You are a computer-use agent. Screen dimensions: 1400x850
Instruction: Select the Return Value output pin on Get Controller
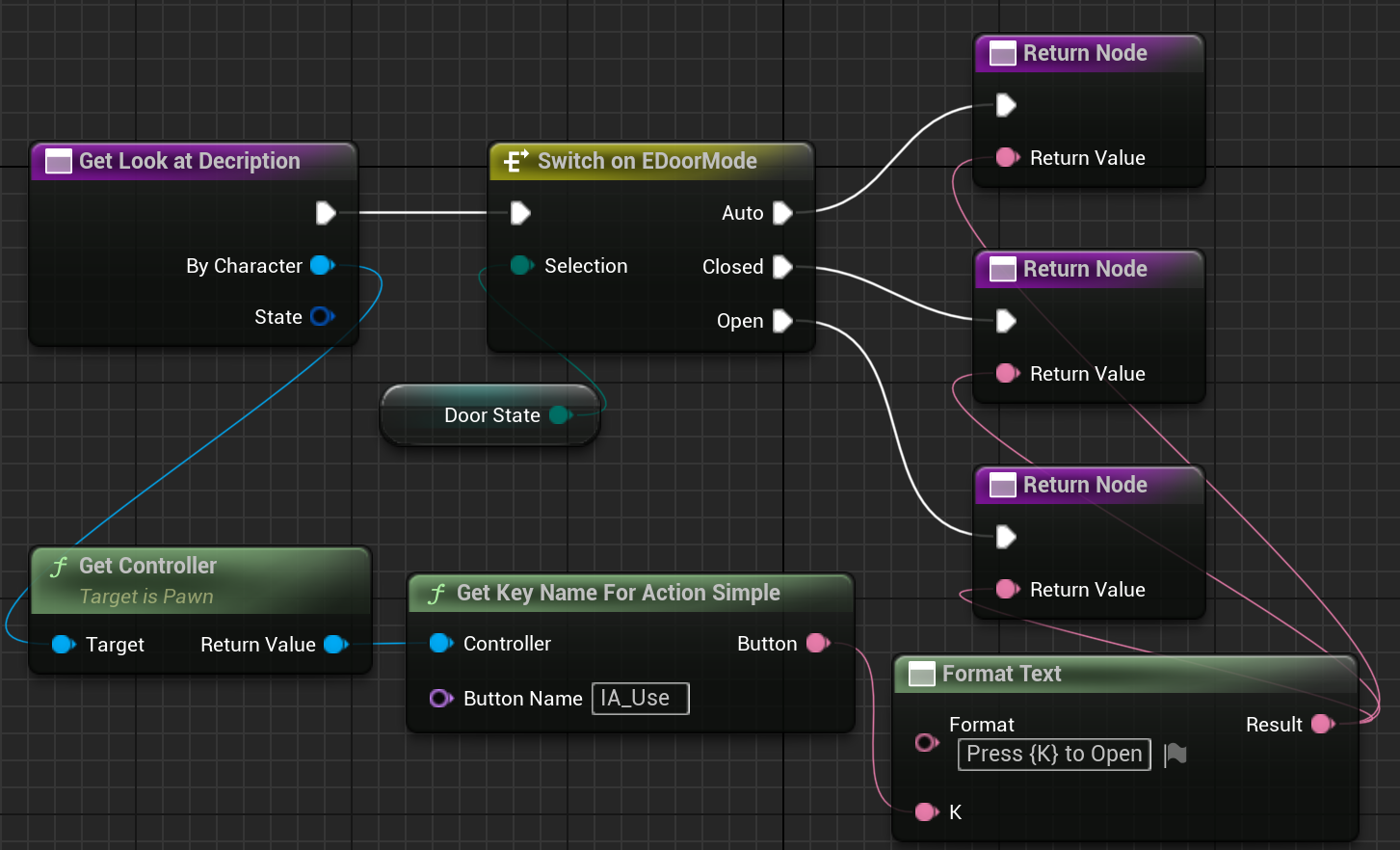pos(336,645)
